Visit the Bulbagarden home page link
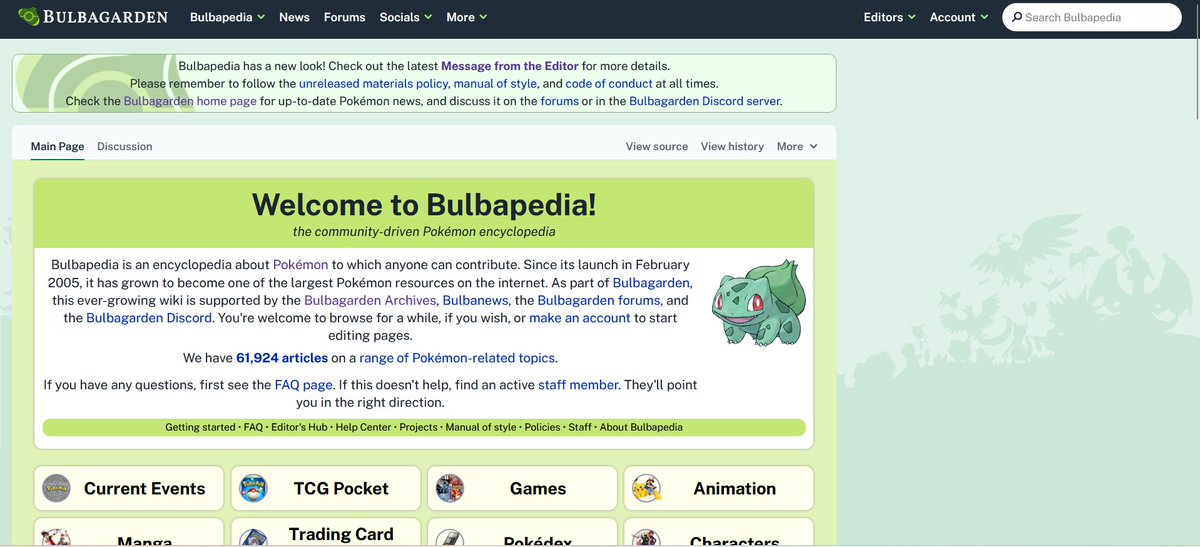The image size is (1200, 547). 190,101
